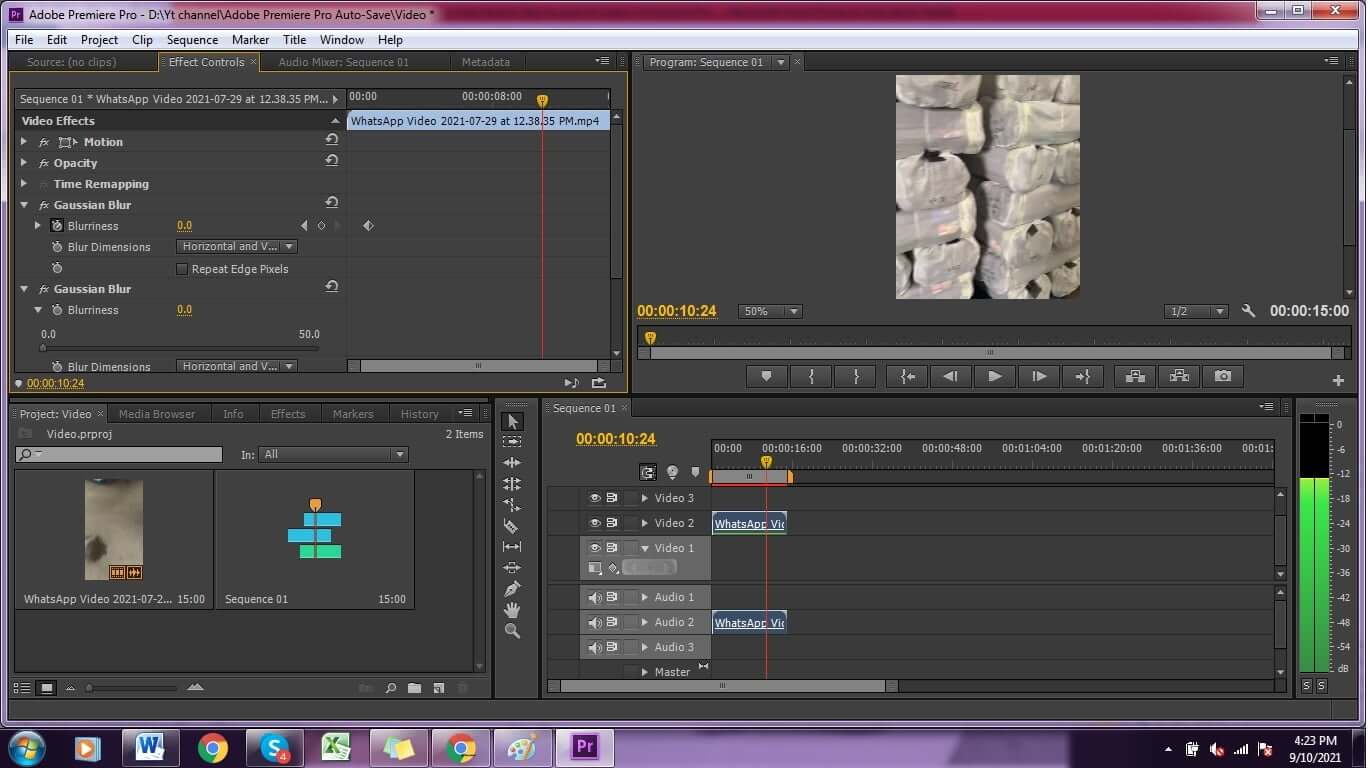
Task: Mute the Audio 1 track speaker icon
Action: [x=595, y=596]
